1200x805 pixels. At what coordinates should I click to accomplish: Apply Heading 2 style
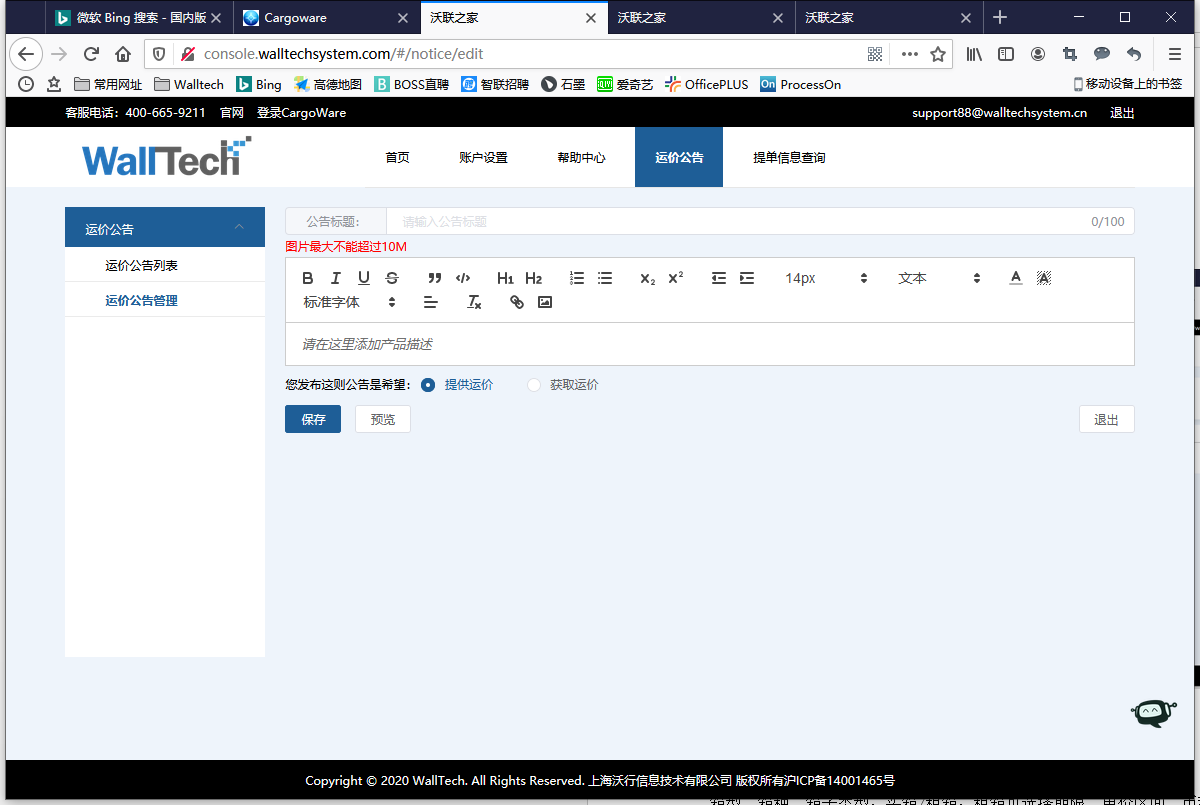[533, 278]
